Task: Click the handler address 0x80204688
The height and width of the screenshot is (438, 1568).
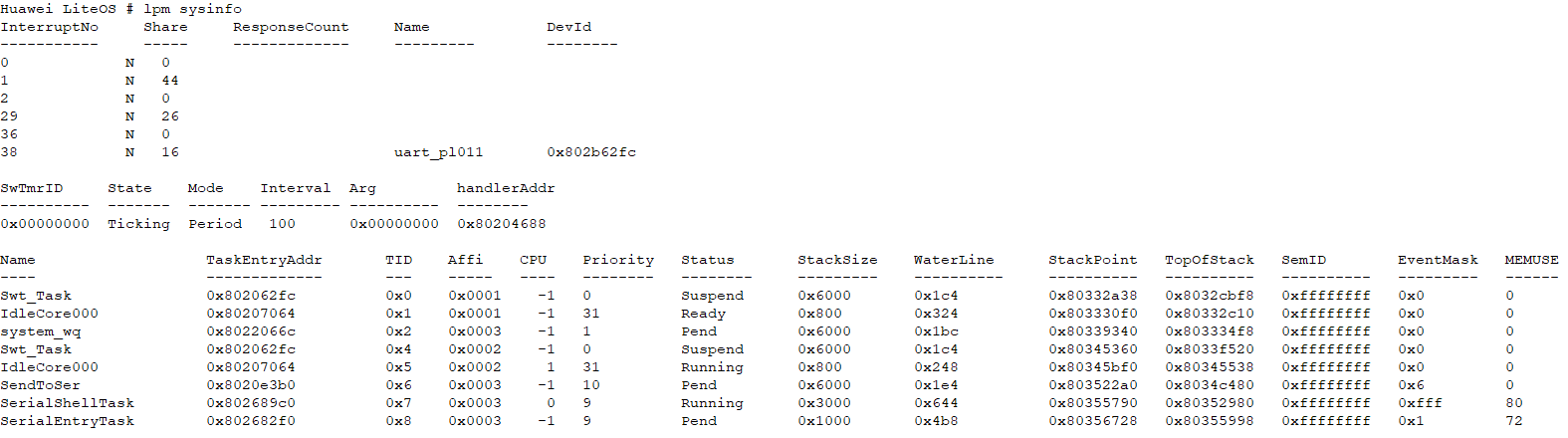Action: tap(502, 224)
